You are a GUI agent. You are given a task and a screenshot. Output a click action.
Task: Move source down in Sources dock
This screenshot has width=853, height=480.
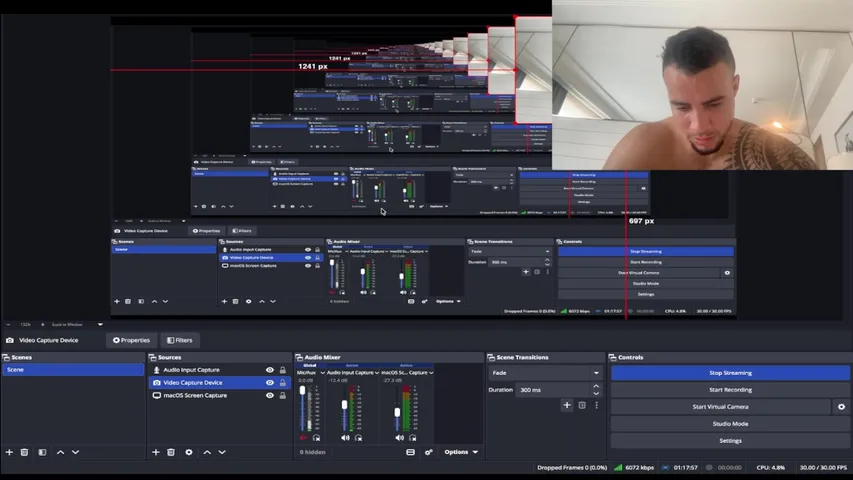[222, 452]
